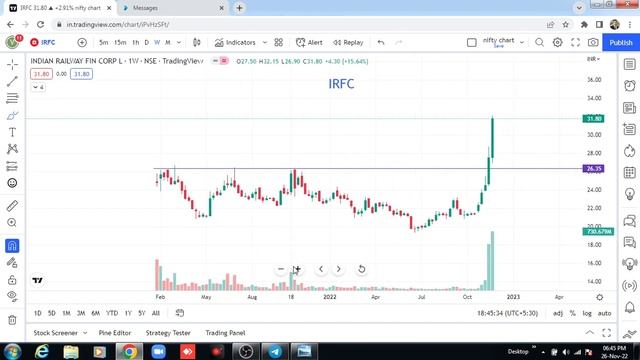This screenshot has height=360, width=640.
Task: Open the data window icon
Action: tap(629, 129)
